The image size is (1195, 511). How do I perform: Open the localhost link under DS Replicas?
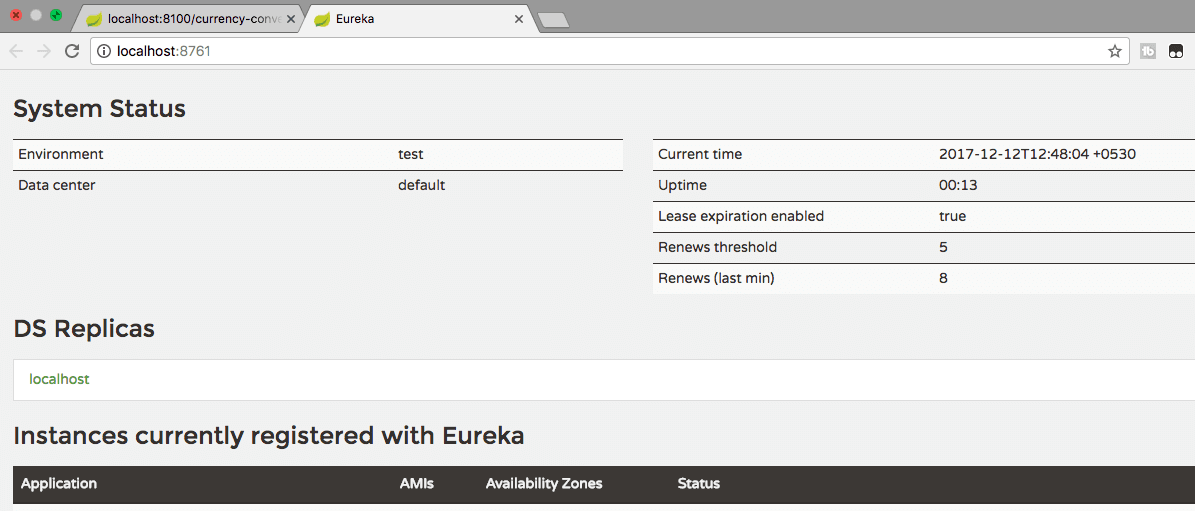pyautogui.click(x=59, y=379)
